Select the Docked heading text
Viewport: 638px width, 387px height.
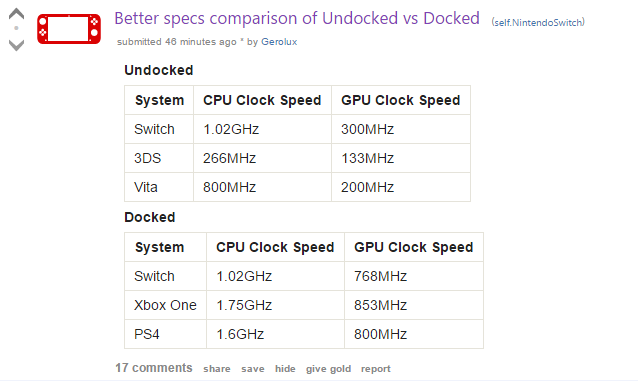click(x=150, y=217)
